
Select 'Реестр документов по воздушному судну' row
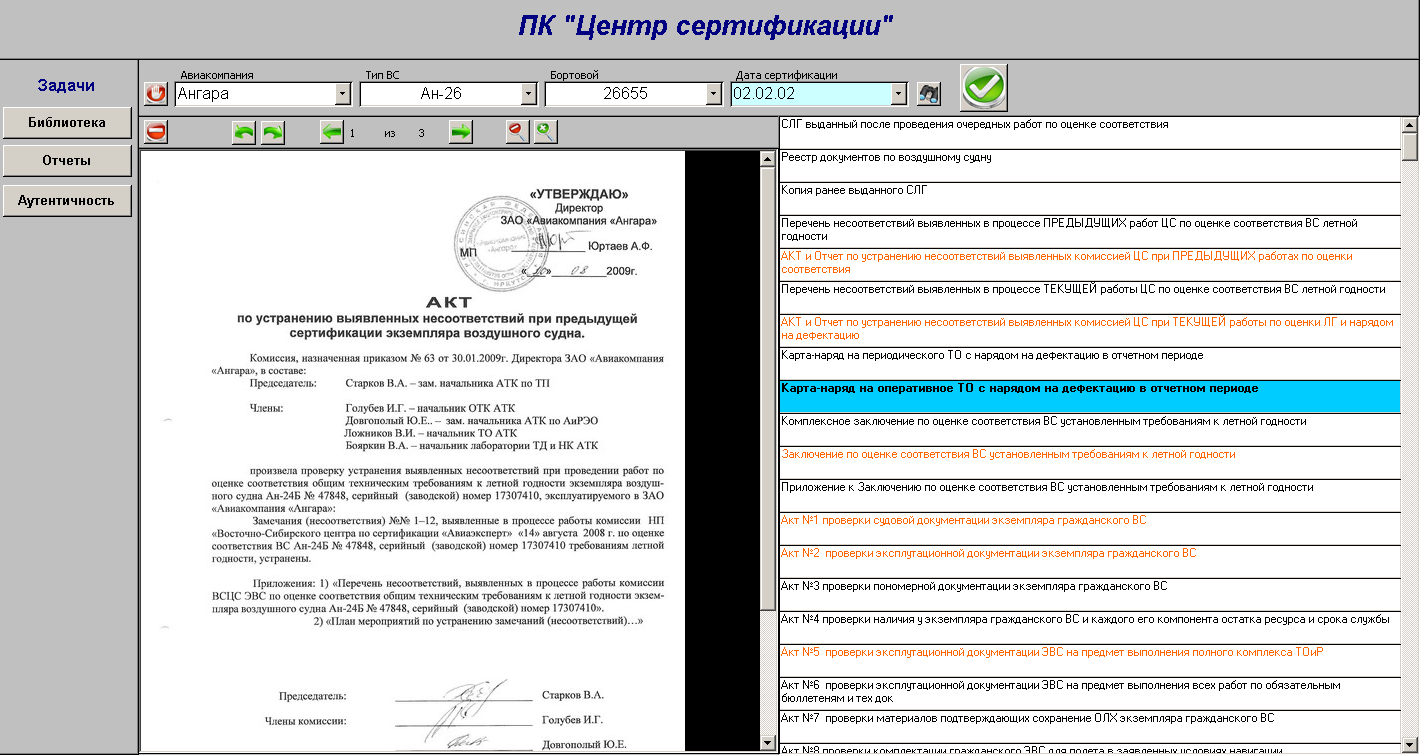click(1089, 166)
